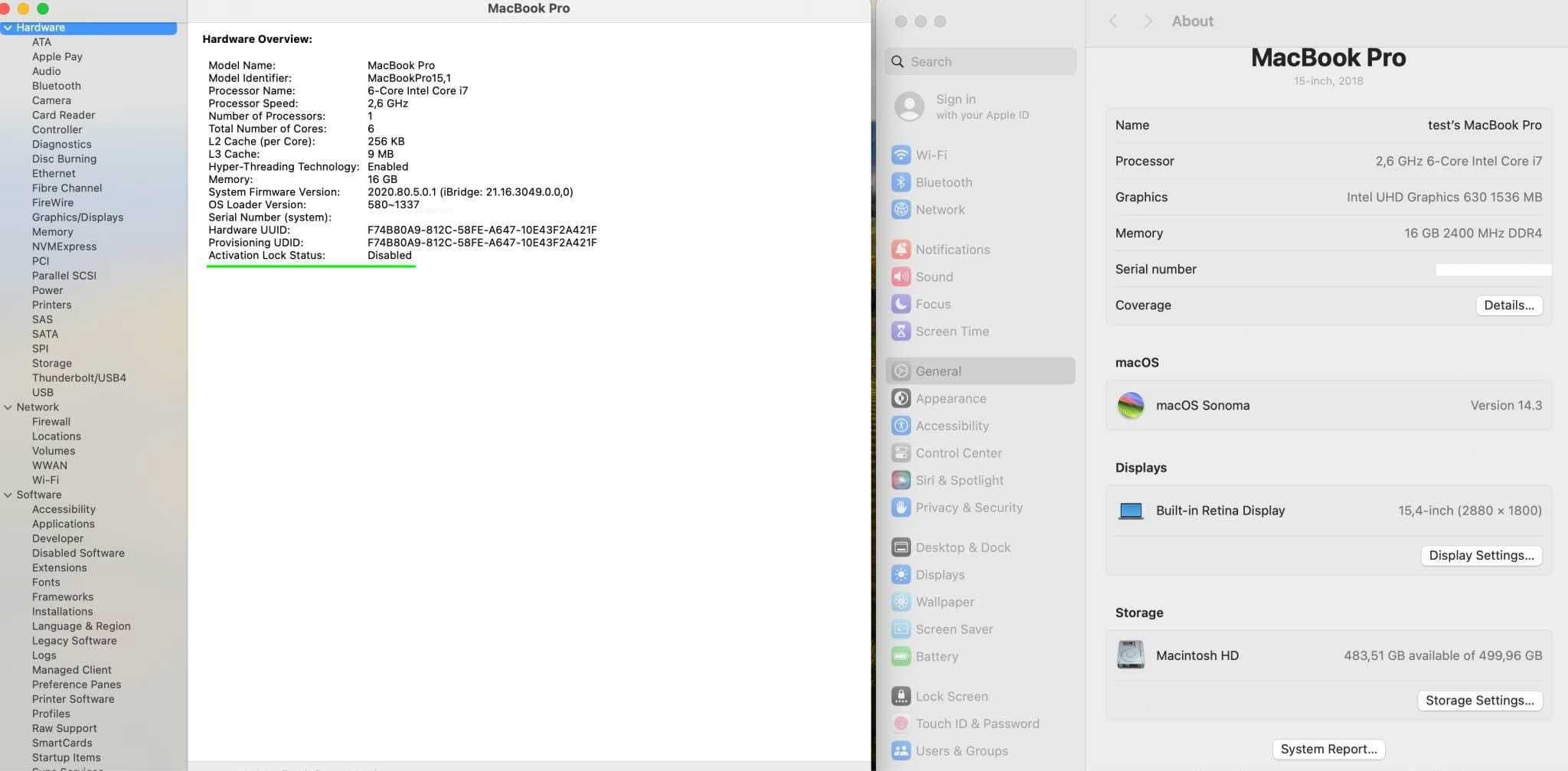Go forward with the right chevron

(1147, 21)
